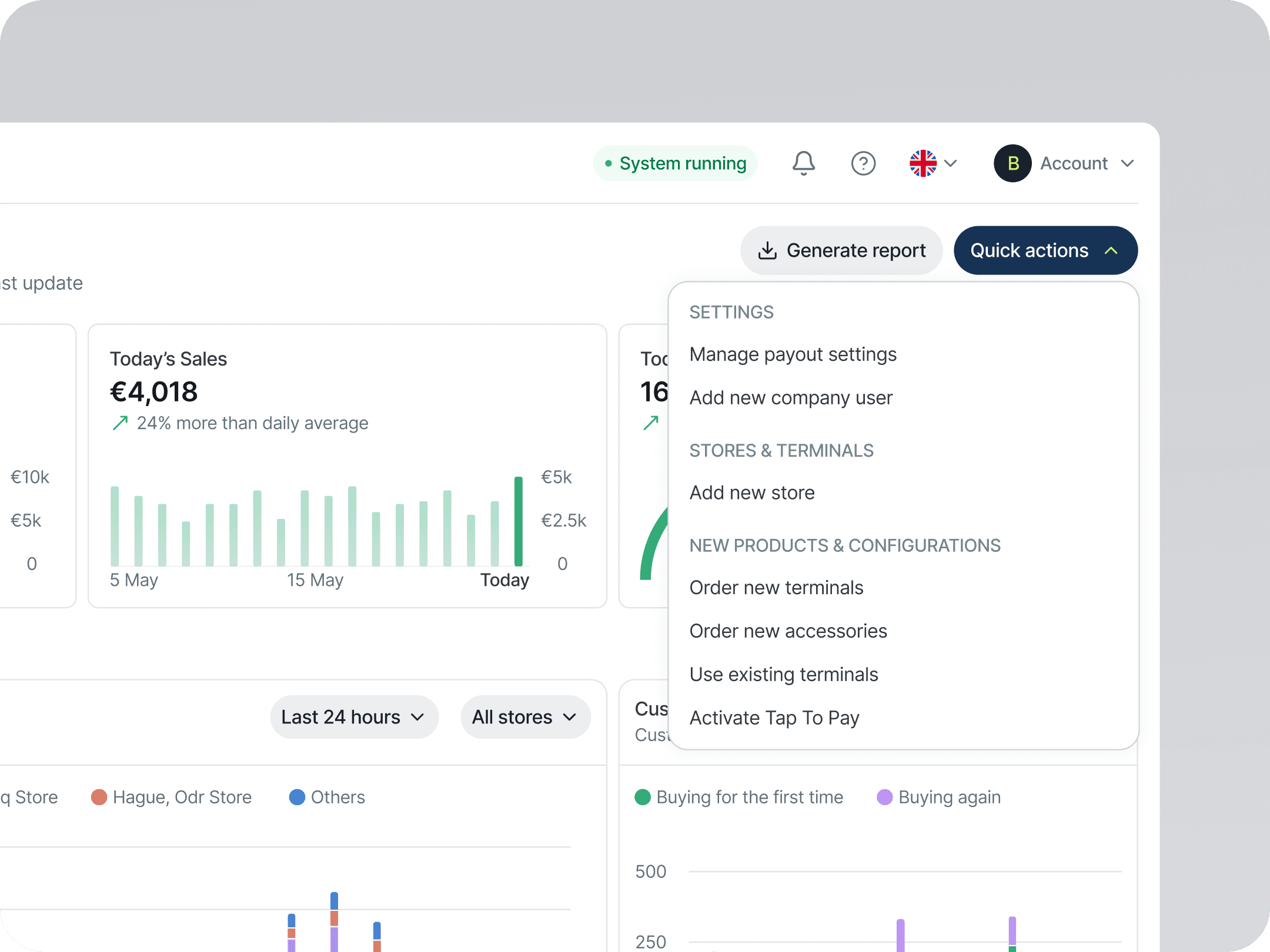Click the download icon in Generate report
The width and height of the screenshot is (1270, 952).
[767, 251]
